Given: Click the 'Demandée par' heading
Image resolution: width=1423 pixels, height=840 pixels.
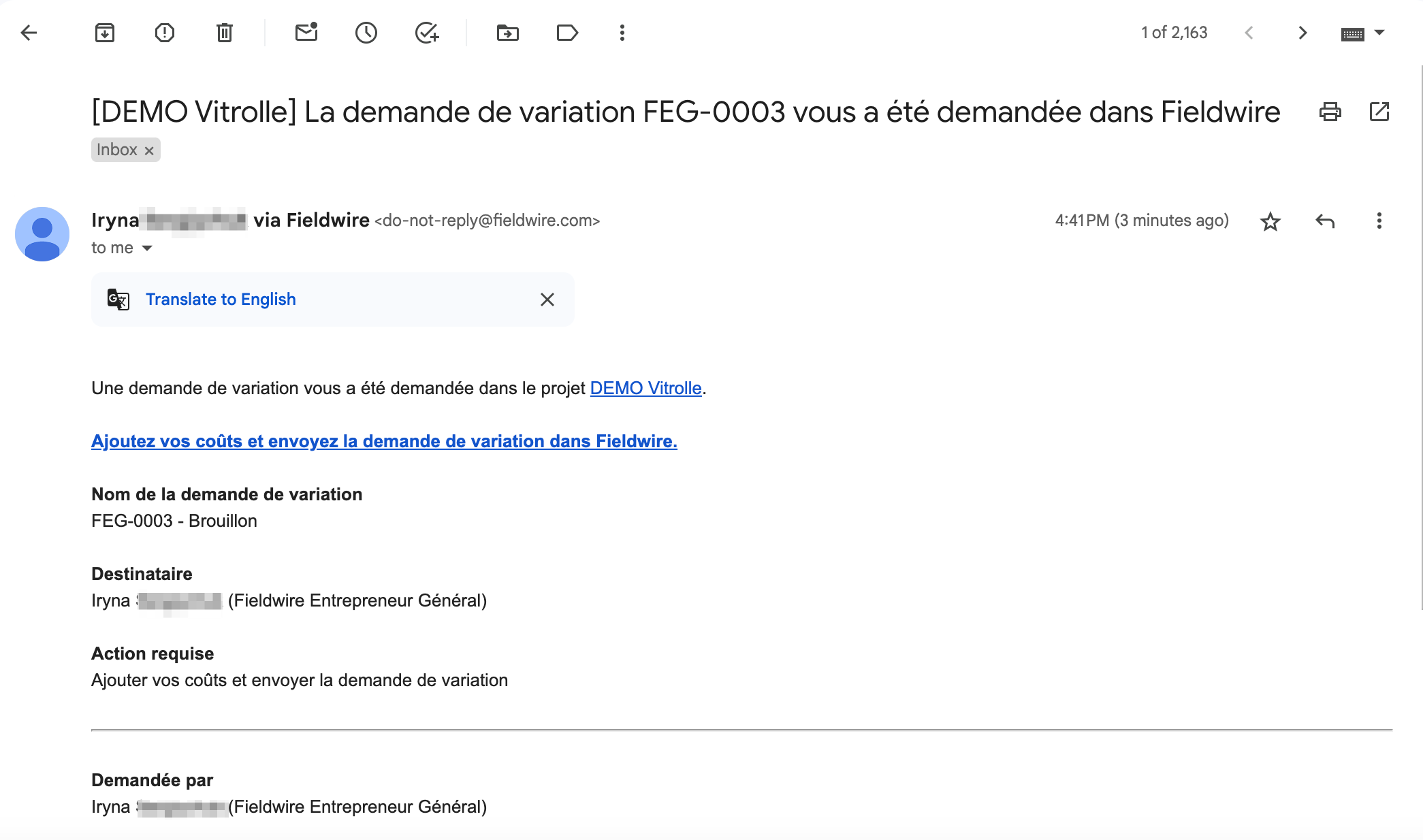Looking at the screenshot, I should coord(152,780).
